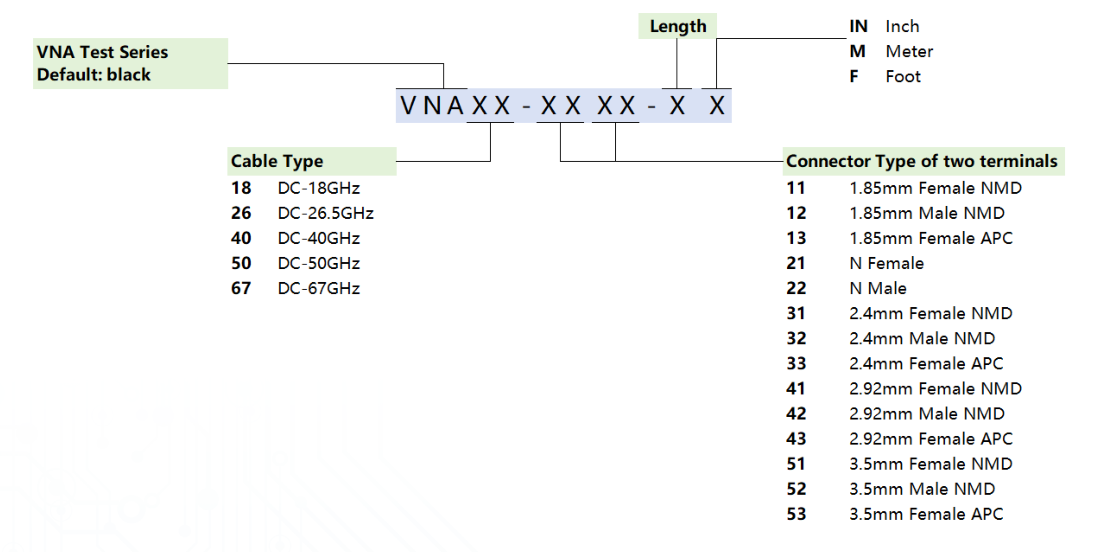Click the 'Cable Type' header
Viewport: 1097px width, 552px height.
click(x=312, y=161)
